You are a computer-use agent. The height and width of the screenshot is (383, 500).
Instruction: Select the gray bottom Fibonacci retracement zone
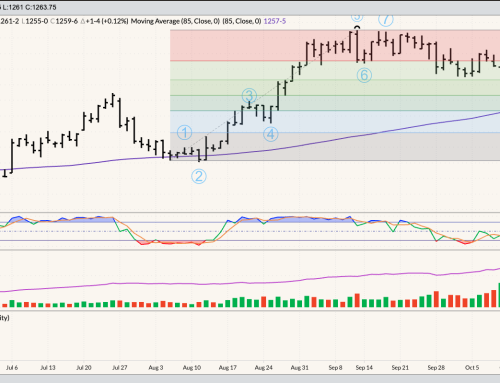point(335,147)
